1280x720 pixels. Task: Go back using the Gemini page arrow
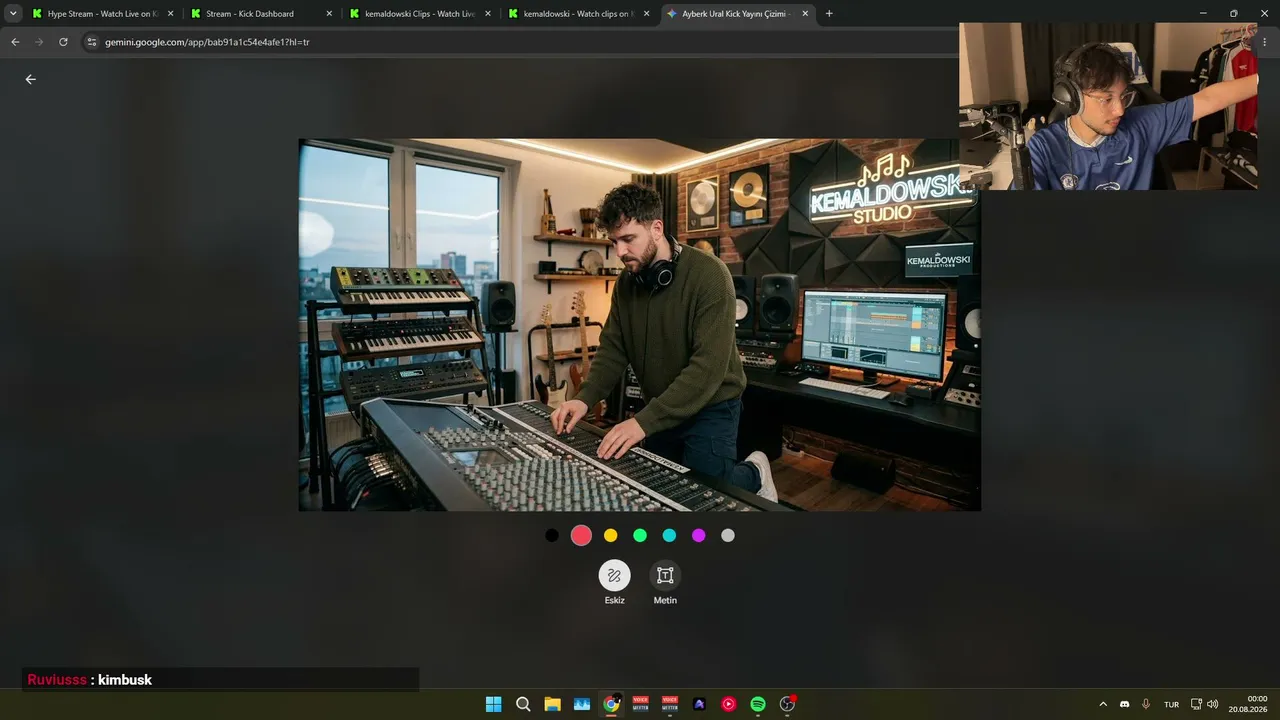pyautogui.click(x=30, y=79)
